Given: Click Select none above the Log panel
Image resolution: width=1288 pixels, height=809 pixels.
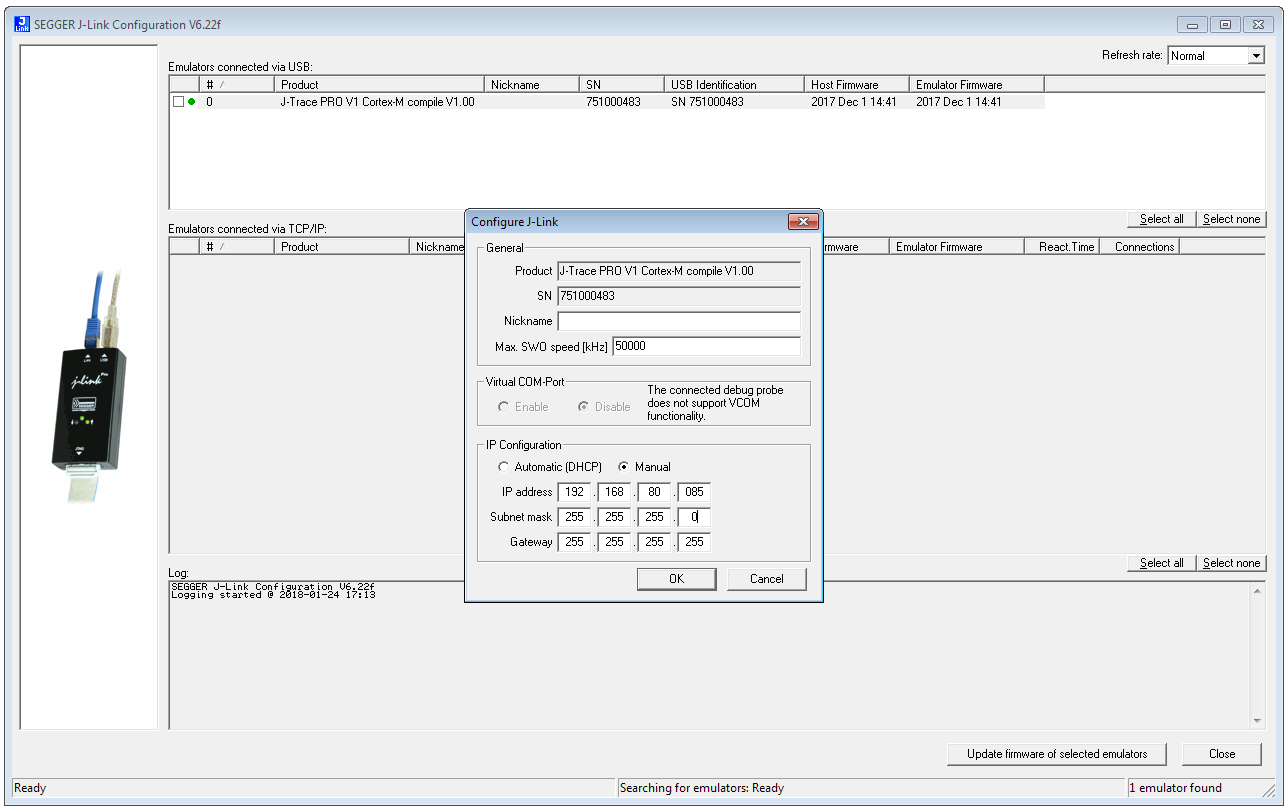Looking at the screenshot, I should point(1231,563).
